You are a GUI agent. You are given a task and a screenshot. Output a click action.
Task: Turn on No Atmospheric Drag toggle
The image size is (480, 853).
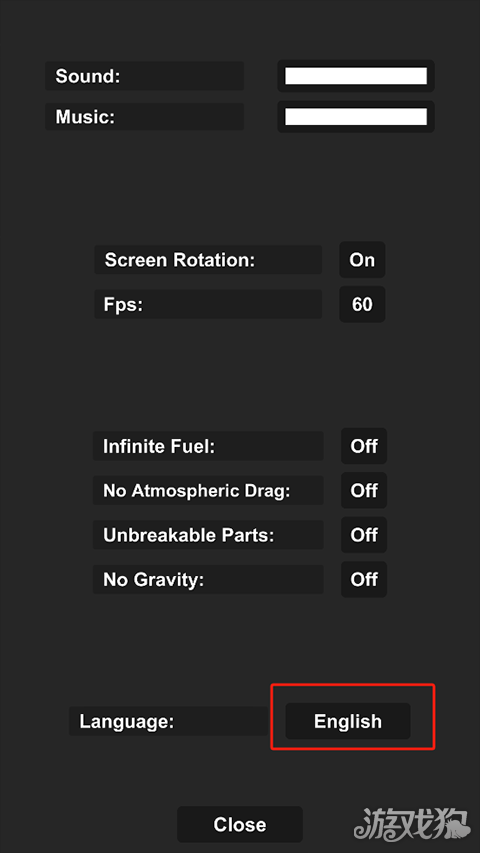tap(364, 490)
